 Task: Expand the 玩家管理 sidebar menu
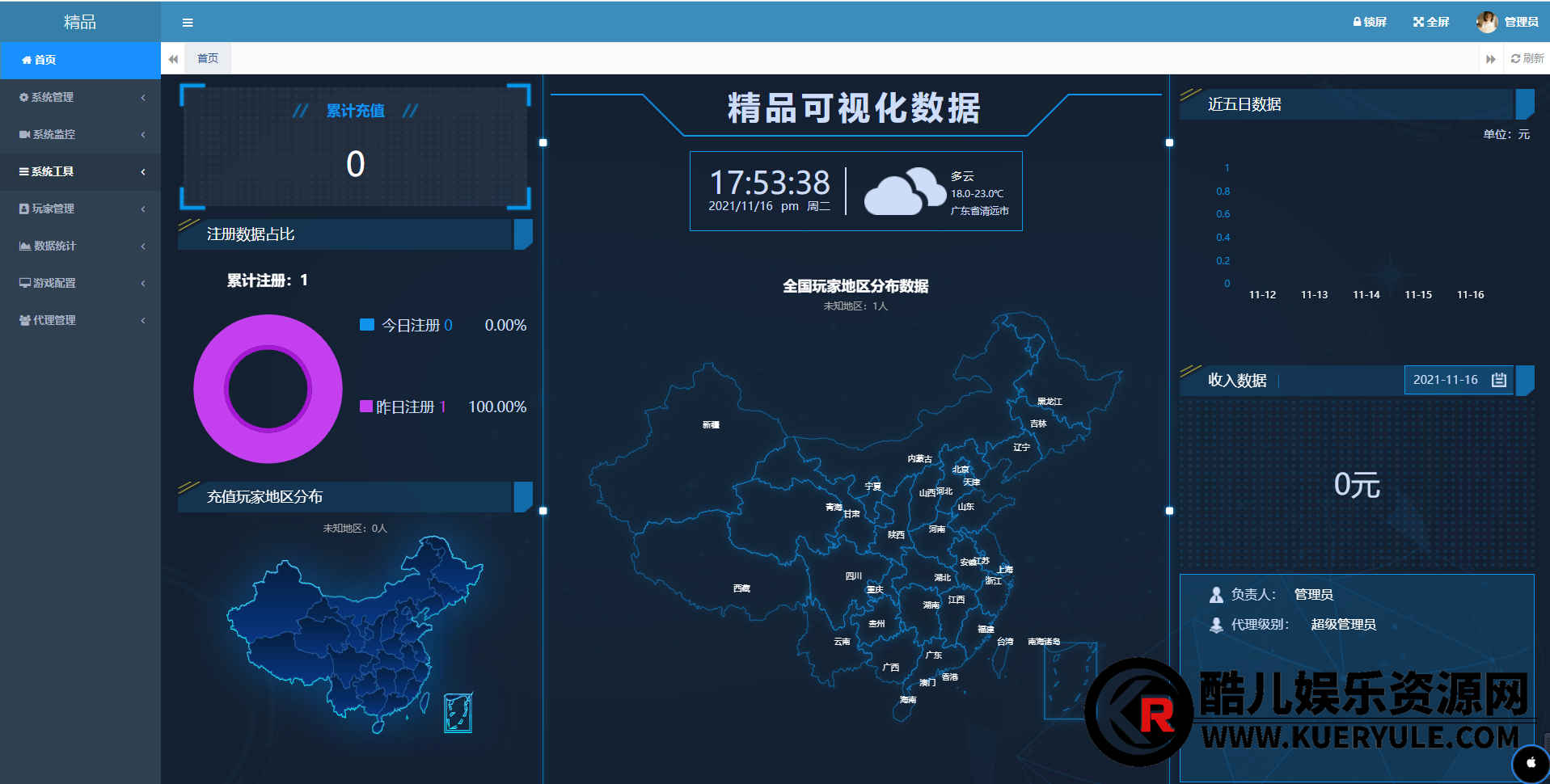click(x=80, y=209)
